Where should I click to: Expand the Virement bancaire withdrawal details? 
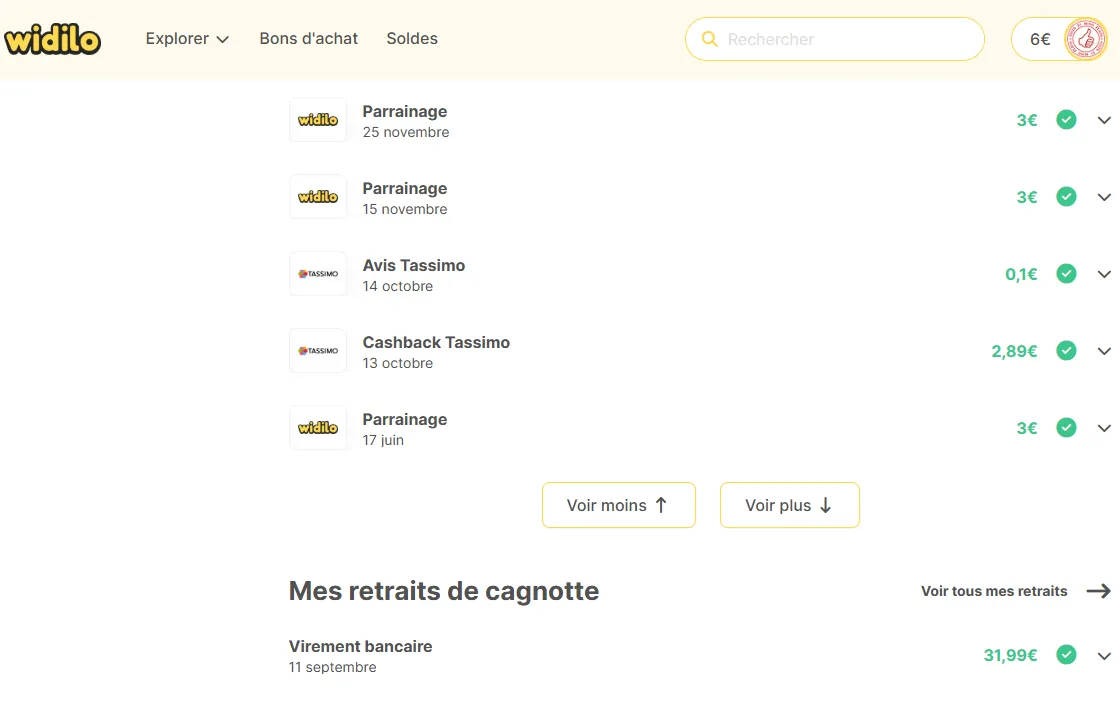(x=1104, y=655)
